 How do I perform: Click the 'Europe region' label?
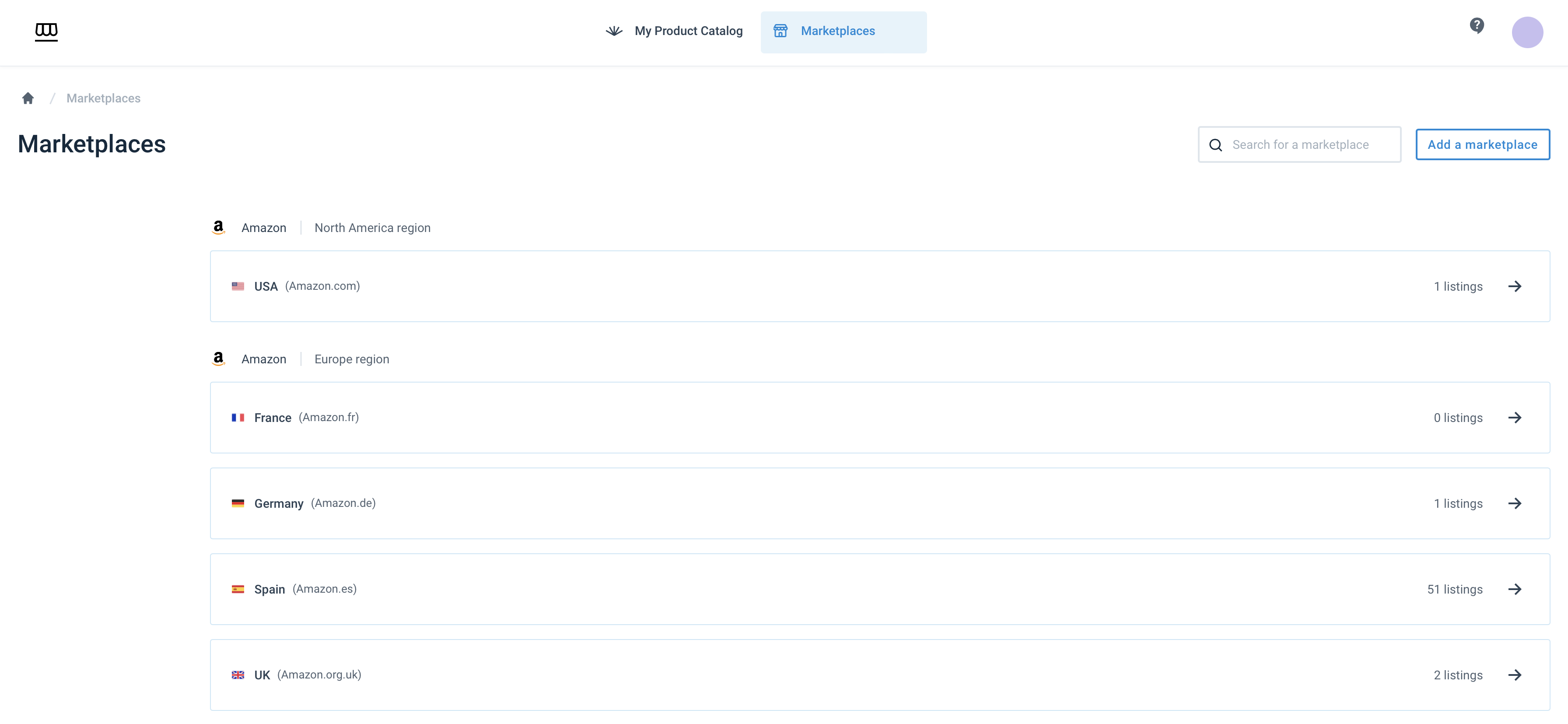tap(352, 359)
